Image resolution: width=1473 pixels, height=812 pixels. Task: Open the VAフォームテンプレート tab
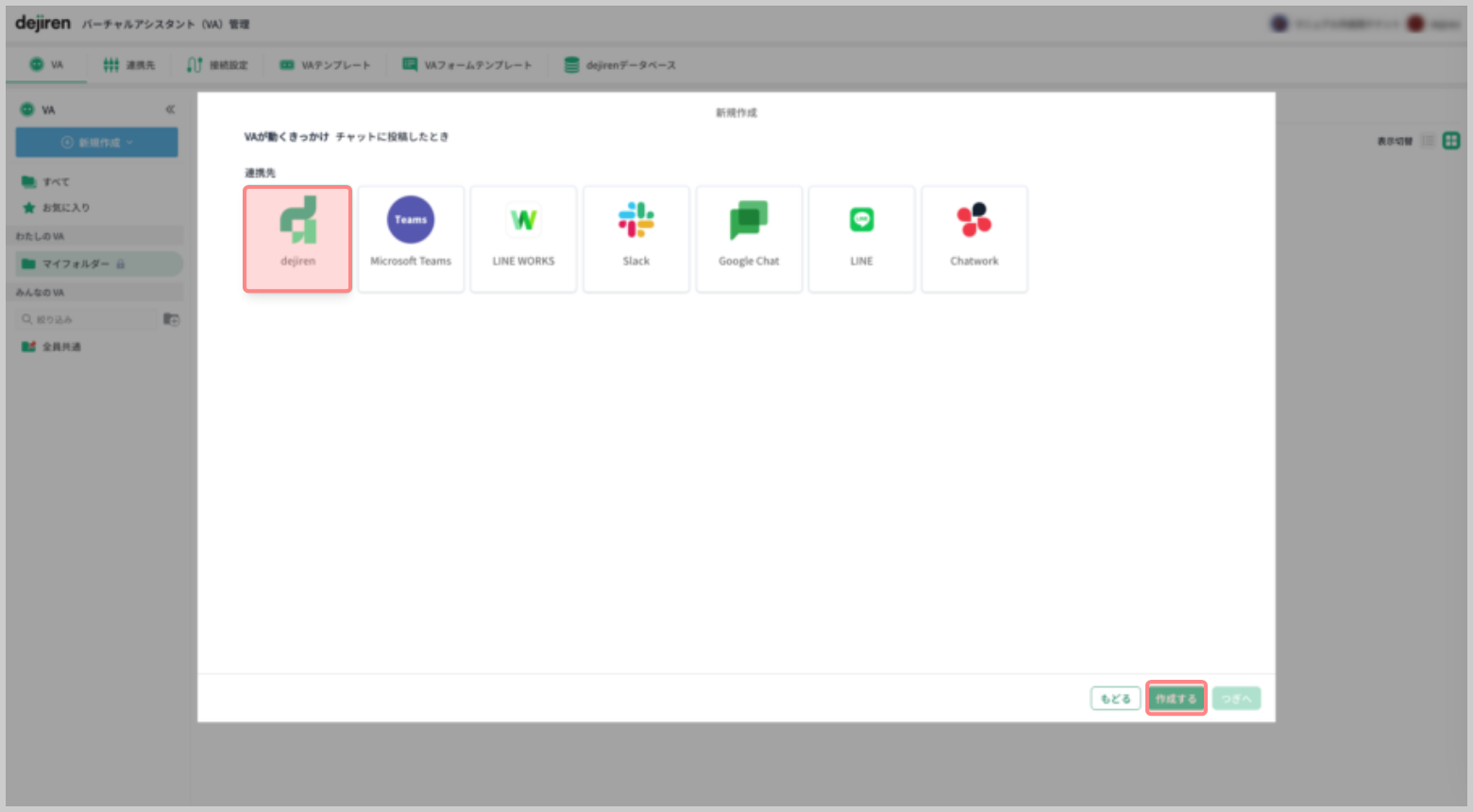(467, 65)
